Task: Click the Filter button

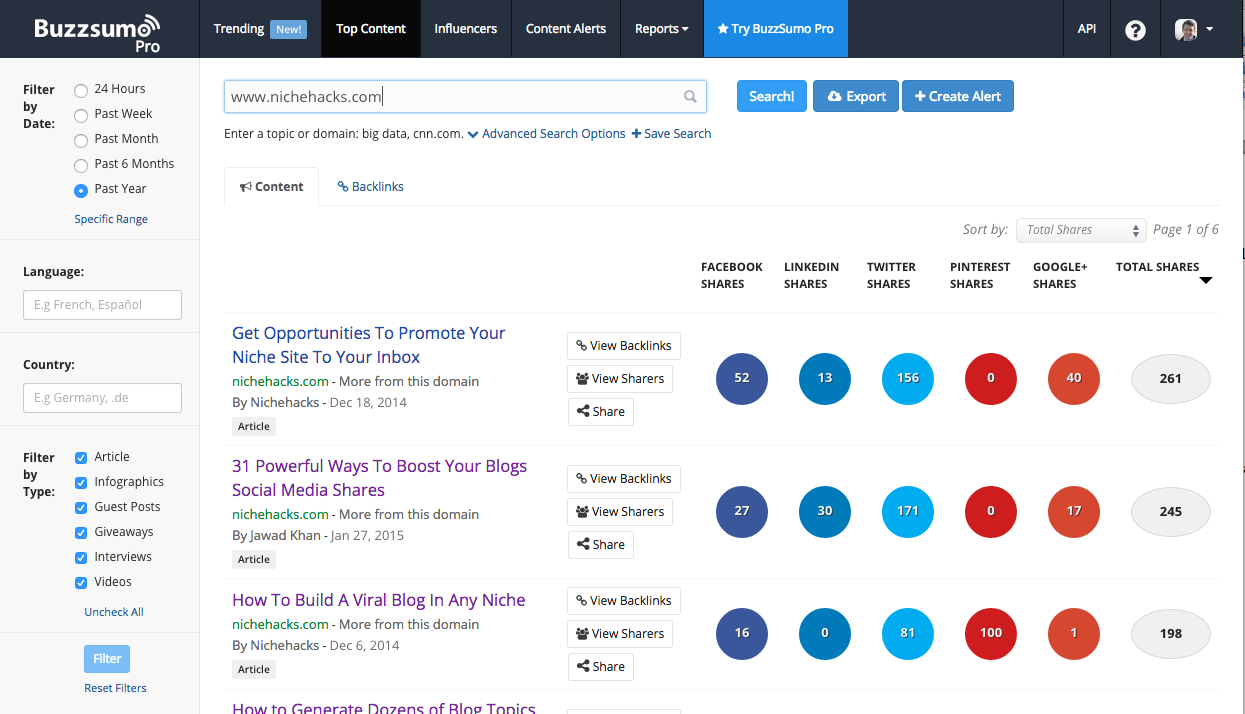Action: click(x=107, y=659)
